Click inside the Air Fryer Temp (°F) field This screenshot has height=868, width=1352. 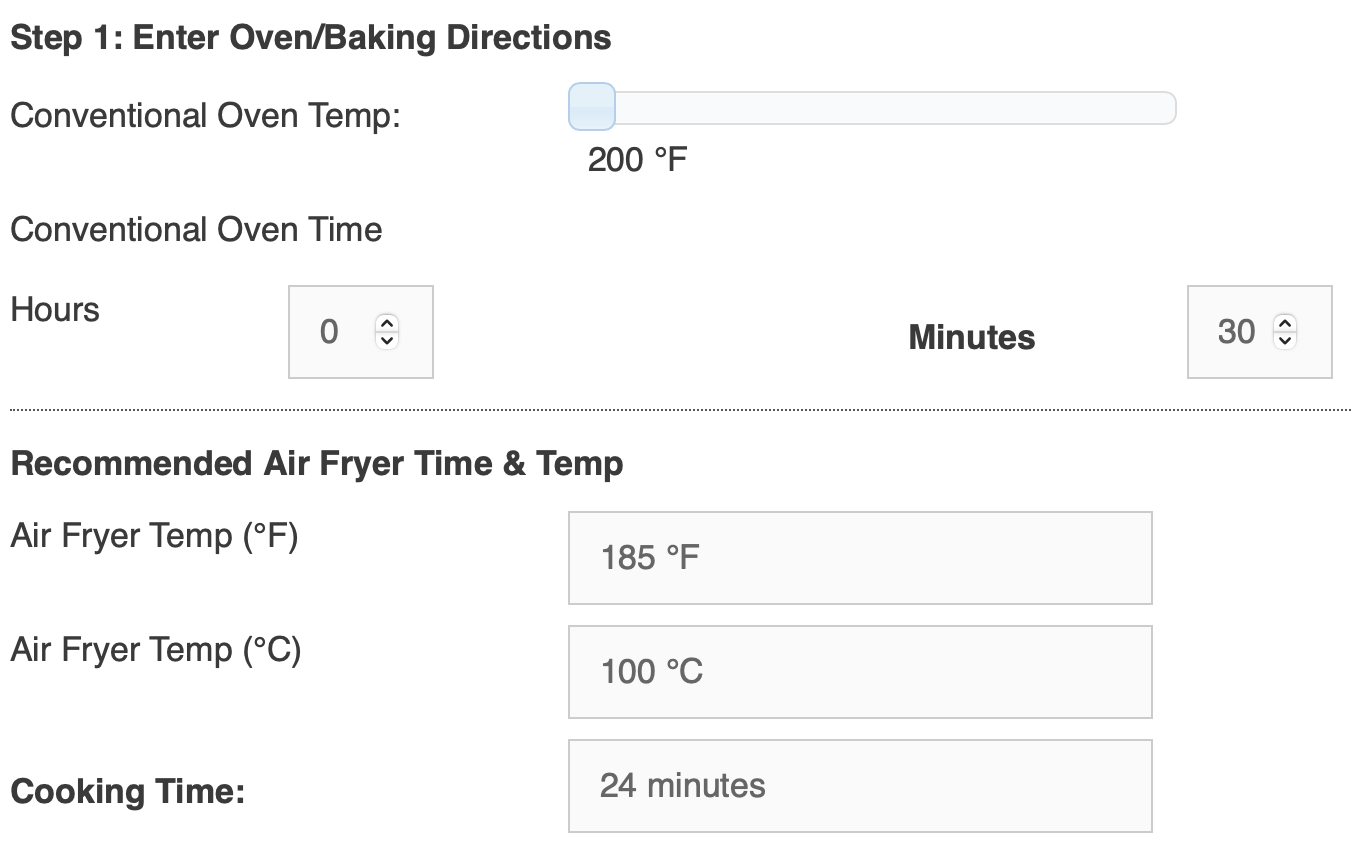(x=860, y=557)
